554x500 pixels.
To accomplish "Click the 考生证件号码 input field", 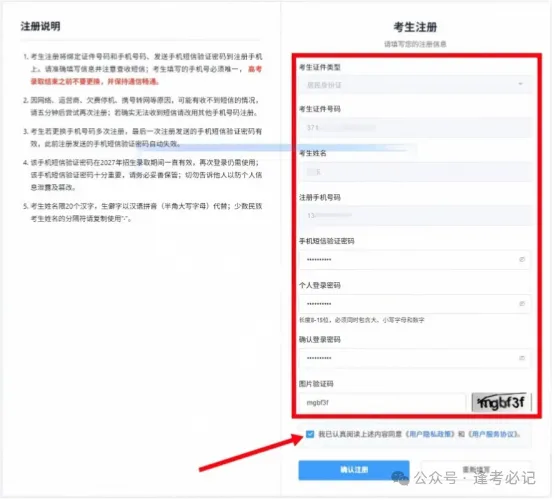I will click(x=416, y=128).
